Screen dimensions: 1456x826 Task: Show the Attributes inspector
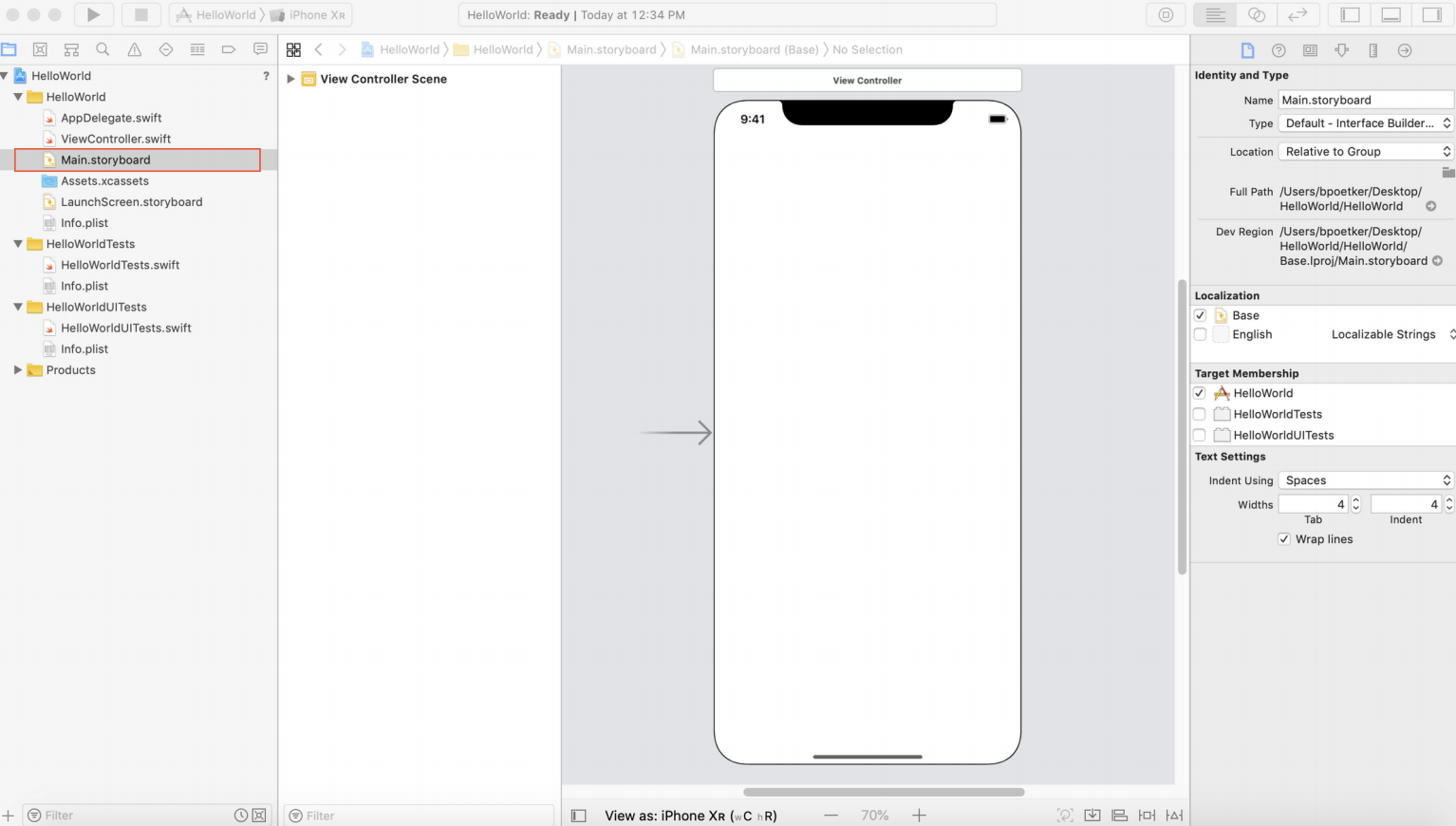point(1341,50)
